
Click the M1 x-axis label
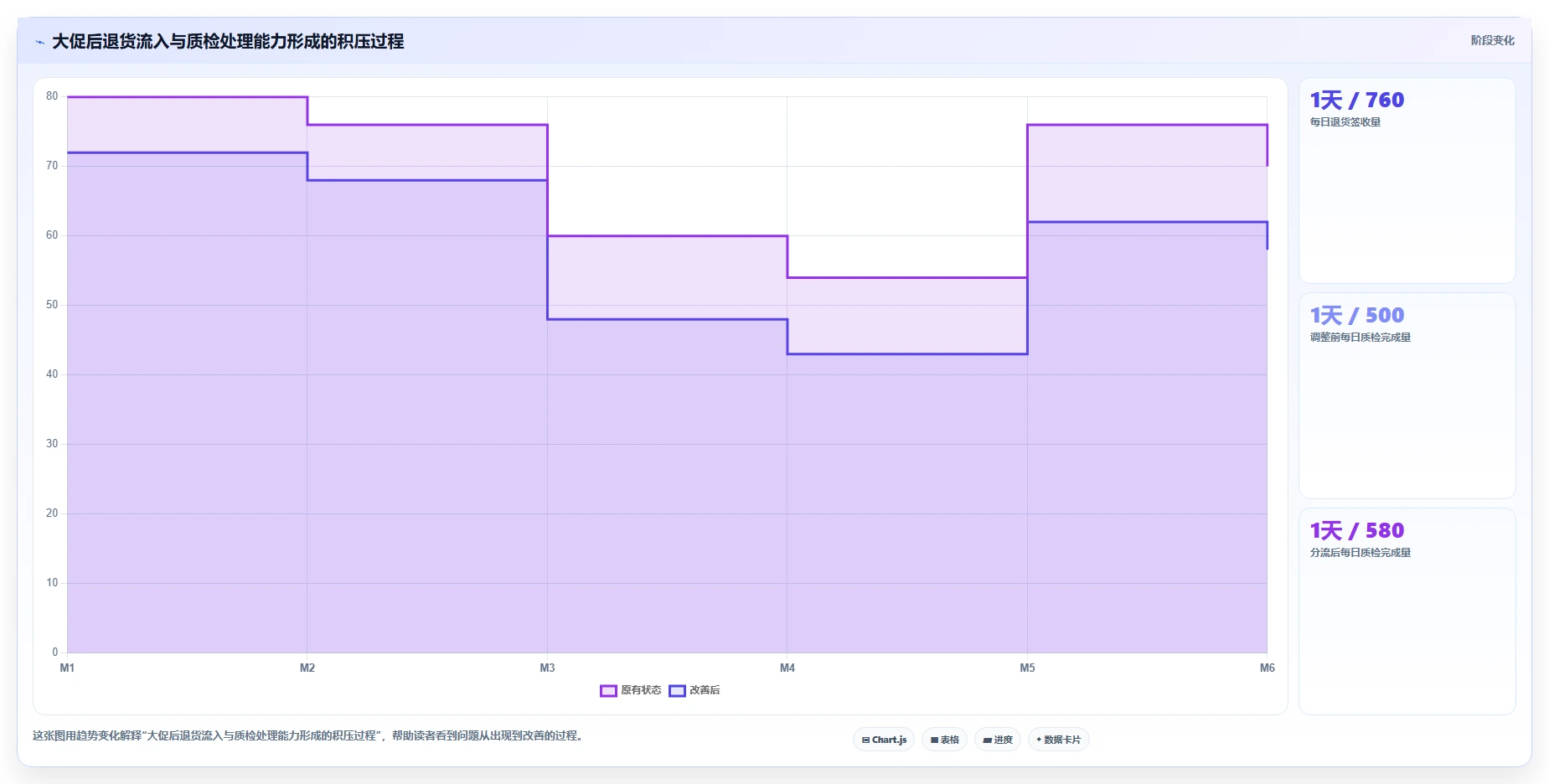67,668
